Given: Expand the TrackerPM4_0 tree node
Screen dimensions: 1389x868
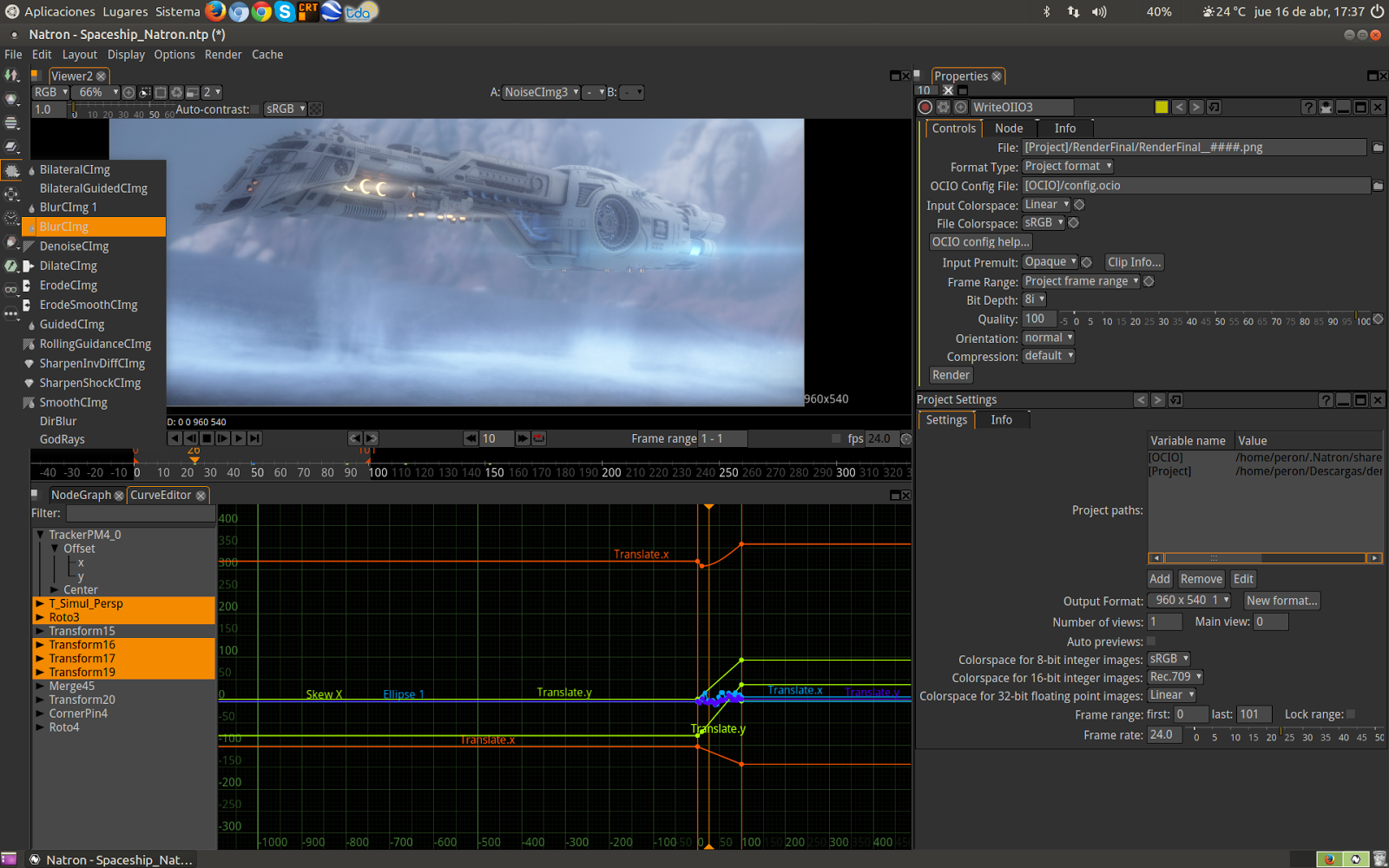Looking at the screenshot, I should point(40,535).
